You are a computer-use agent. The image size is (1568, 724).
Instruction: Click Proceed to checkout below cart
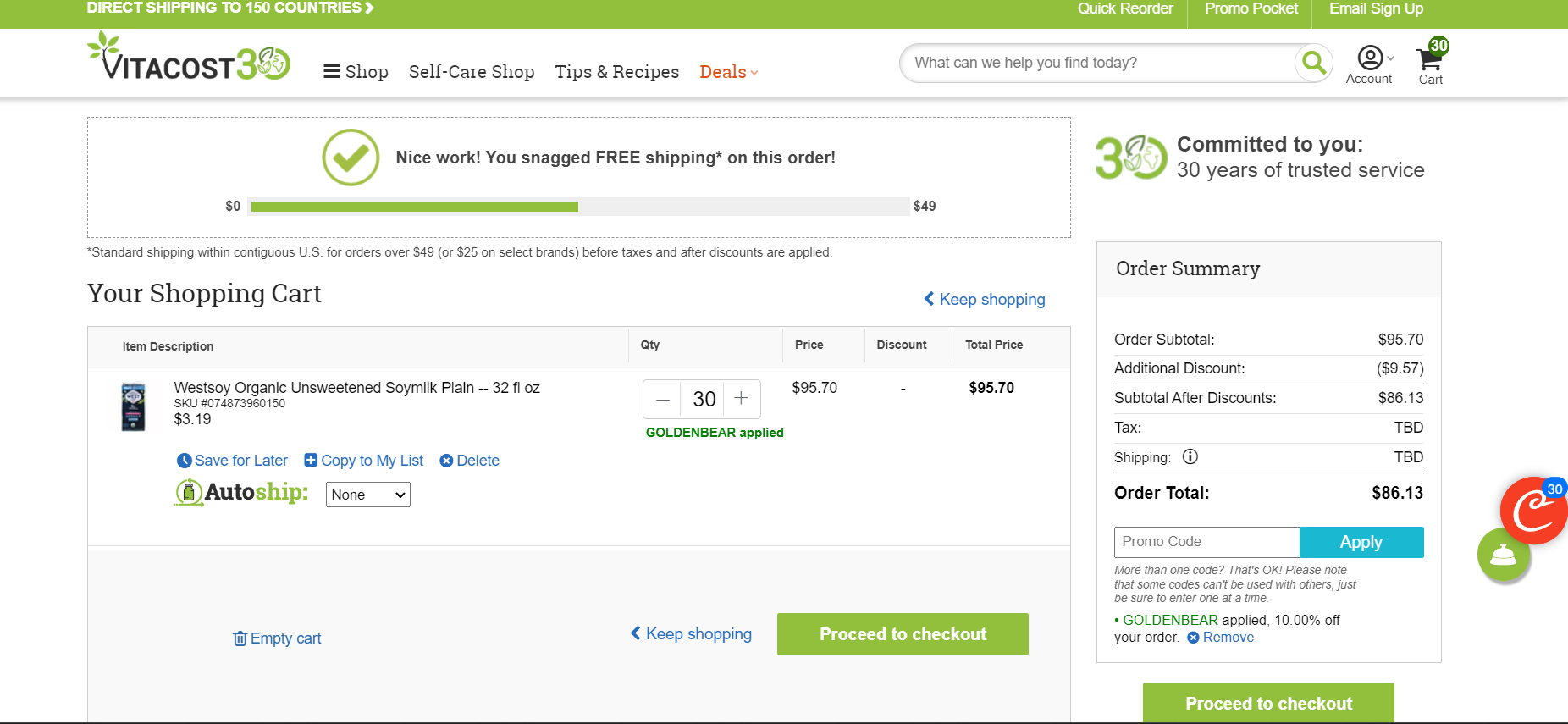(x=903, y=634)
